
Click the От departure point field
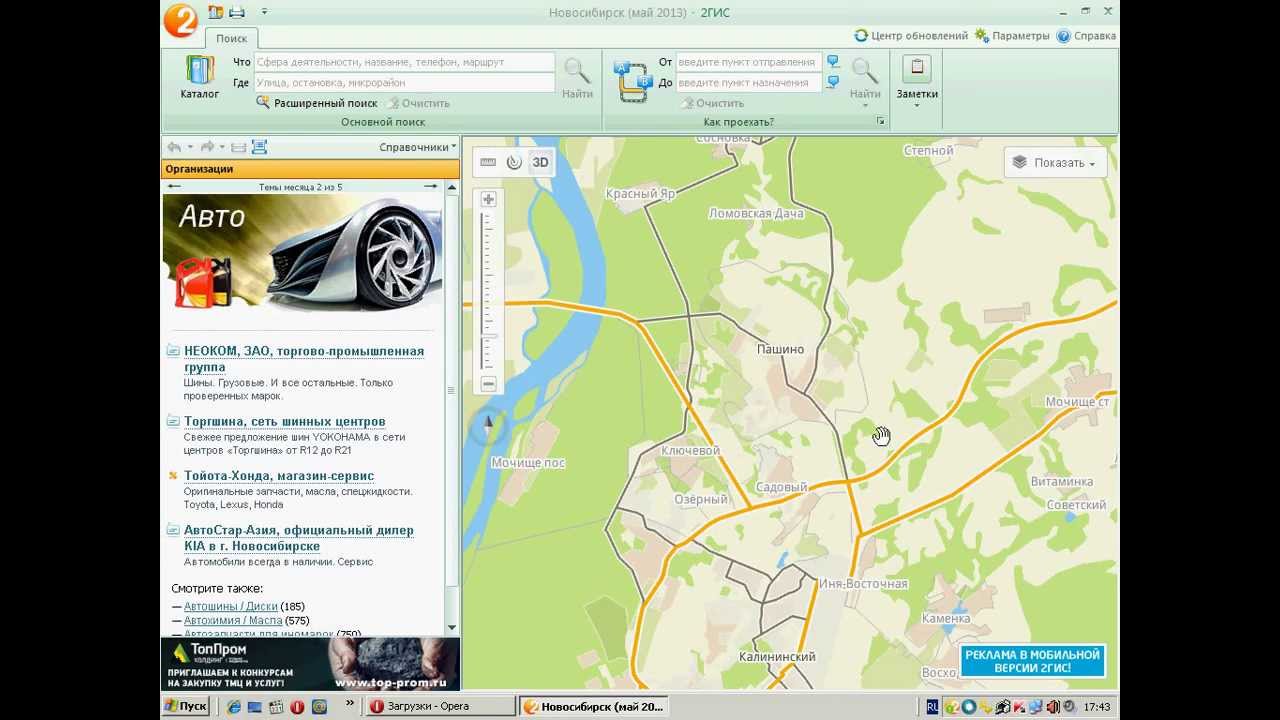click(749, 62)
